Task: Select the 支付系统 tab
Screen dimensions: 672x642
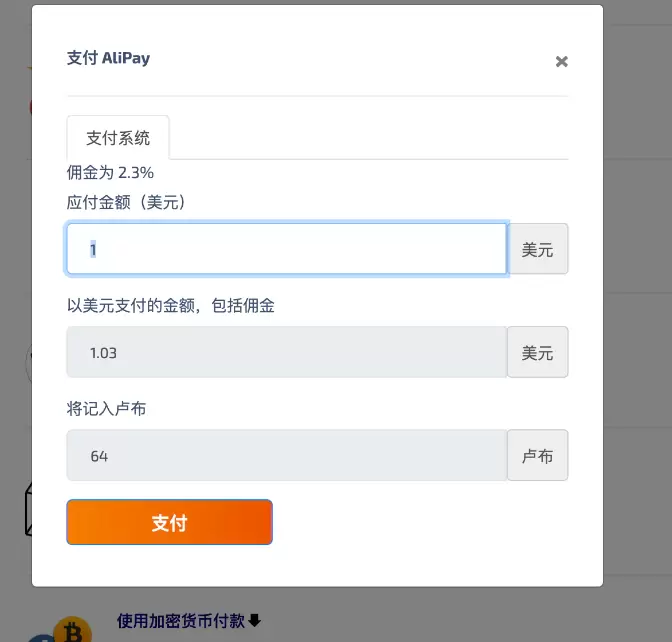Action: (x=118, y=138)
